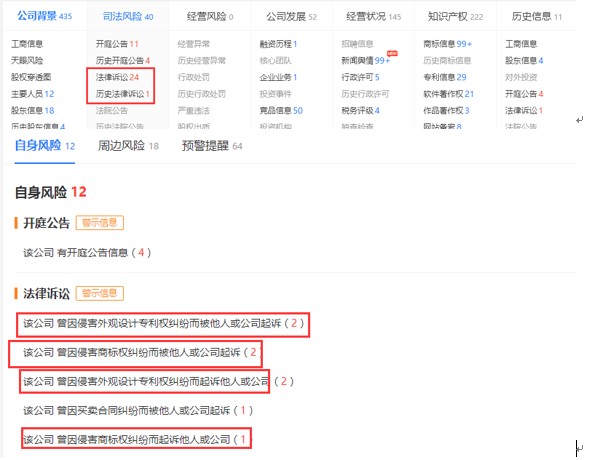This screenshot has height=460, width=608.
Task: Switch to the 自身风险 12 tab
Action: [45, 145]
